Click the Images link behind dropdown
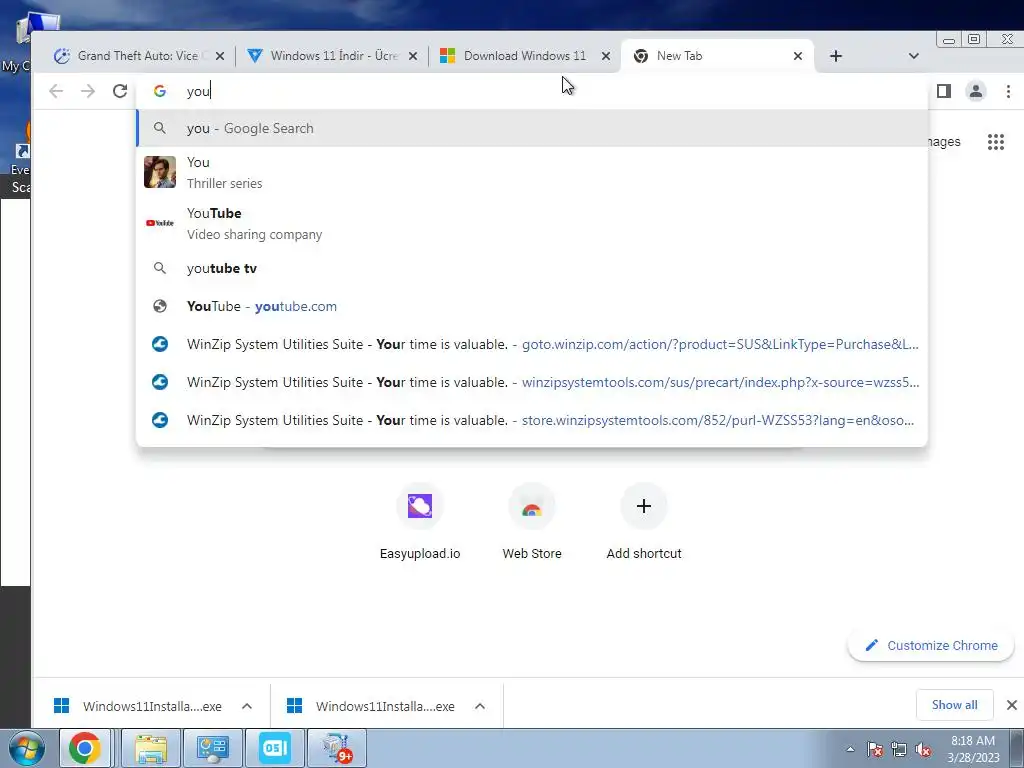Image resolution: width=1024 pixels, height=768 pixels. click(x=944, y=142)
